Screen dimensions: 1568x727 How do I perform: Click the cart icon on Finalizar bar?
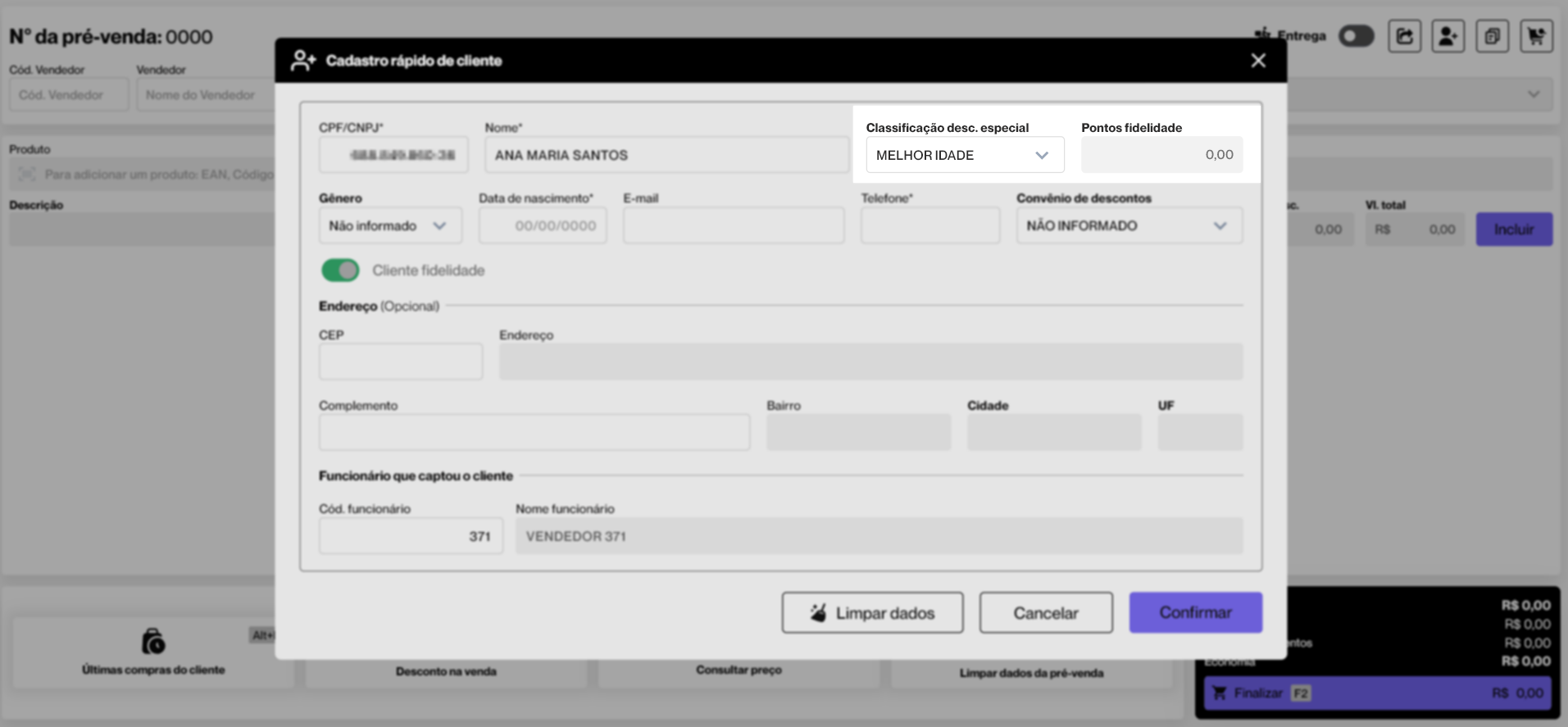coord(1220,693)
